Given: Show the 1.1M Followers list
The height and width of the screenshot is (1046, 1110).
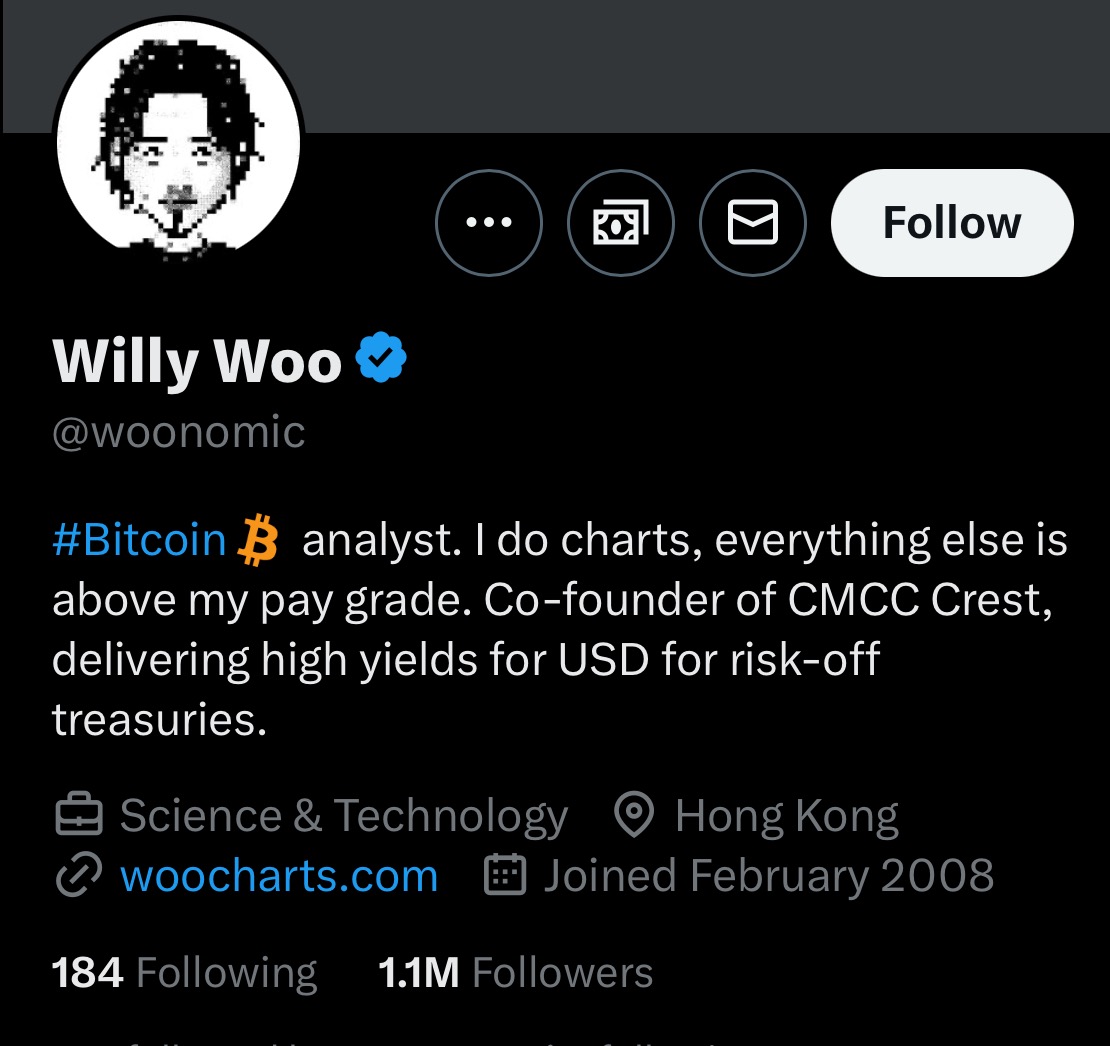Looking at the screenshot, I should coord(515,972).
